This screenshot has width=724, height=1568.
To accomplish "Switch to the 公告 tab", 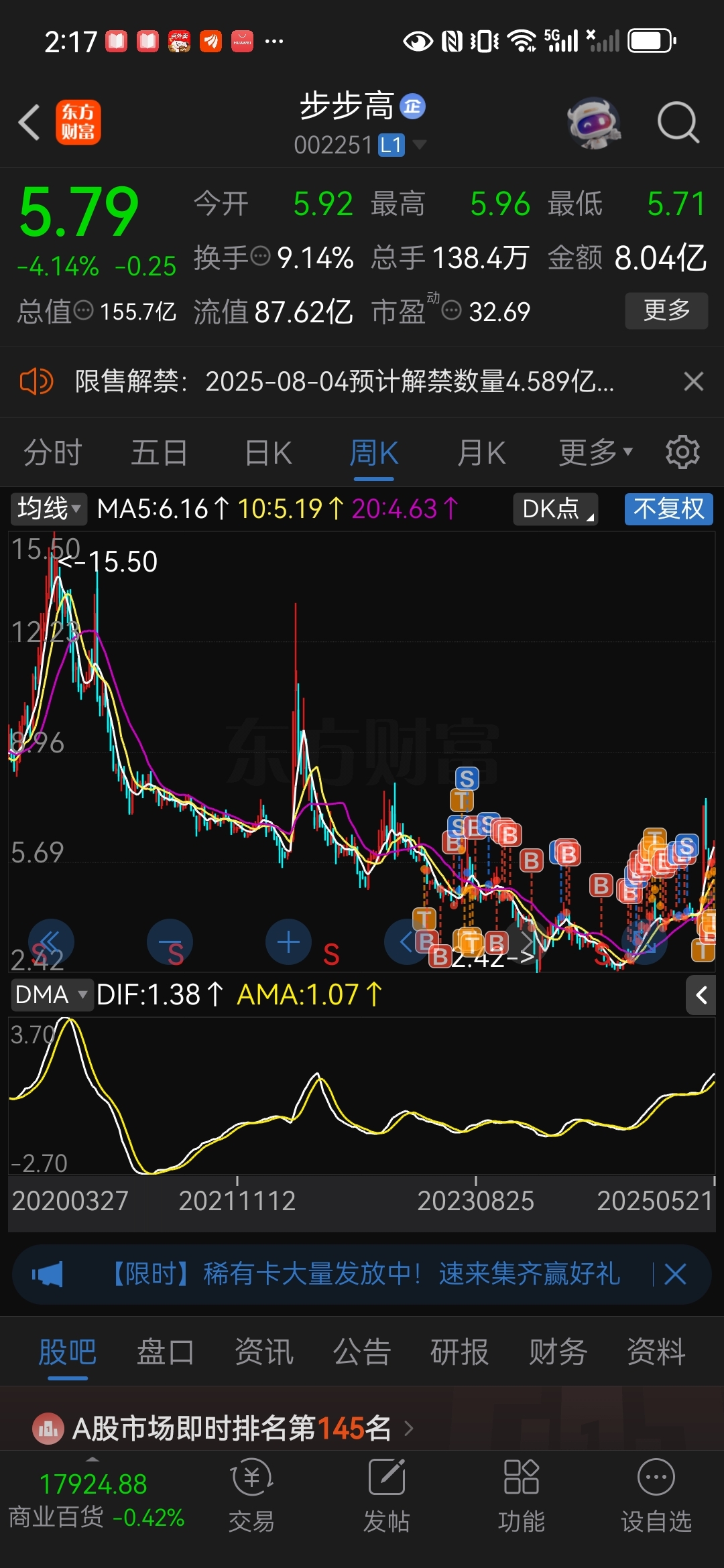I will 362,1352.
